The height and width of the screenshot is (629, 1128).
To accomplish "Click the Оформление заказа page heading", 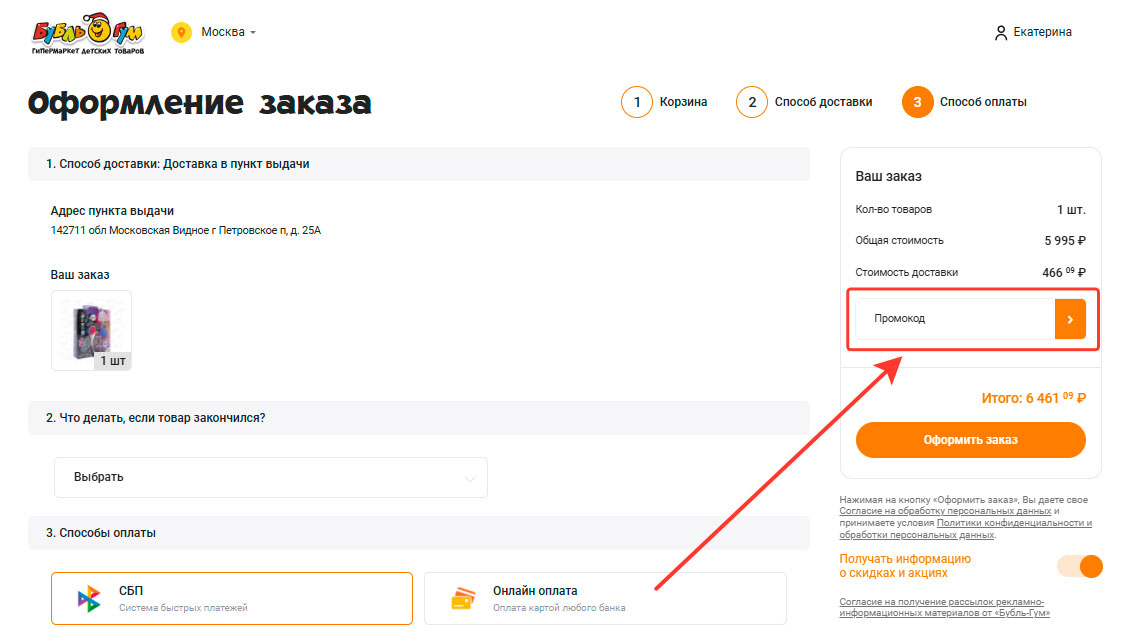I will [x=199, y=103].
